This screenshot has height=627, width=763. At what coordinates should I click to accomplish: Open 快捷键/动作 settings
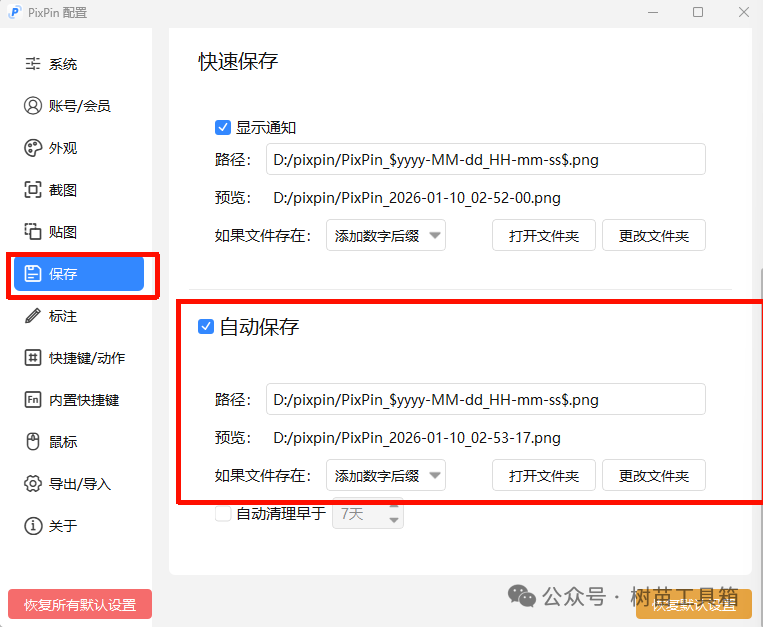click(79, 358)
